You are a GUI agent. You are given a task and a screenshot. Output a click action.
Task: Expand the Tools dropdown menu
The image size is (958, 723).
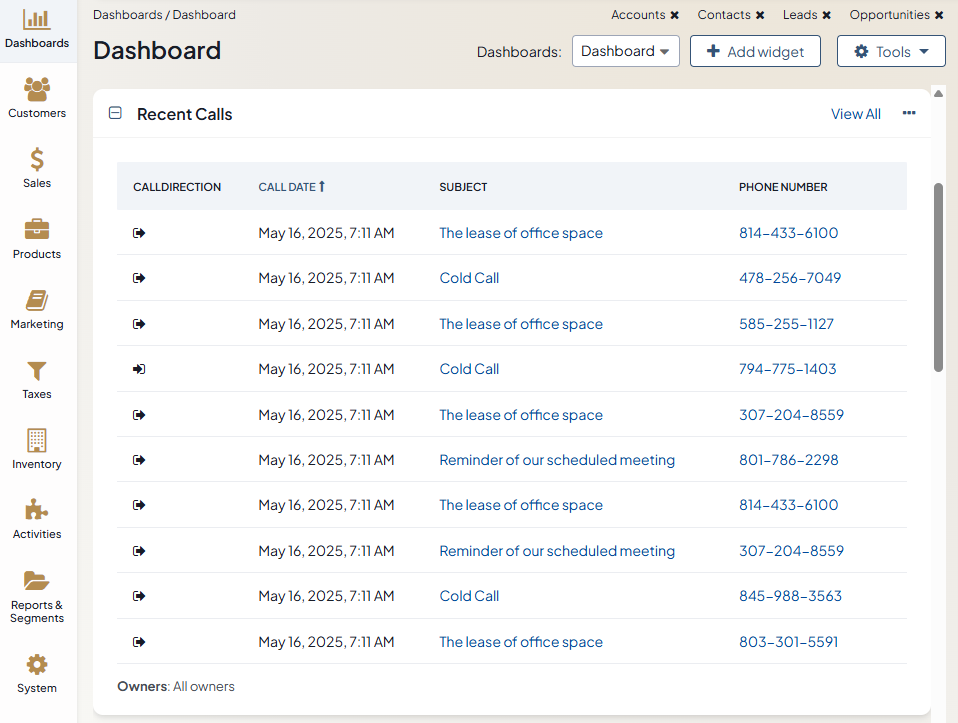(891, 51)
